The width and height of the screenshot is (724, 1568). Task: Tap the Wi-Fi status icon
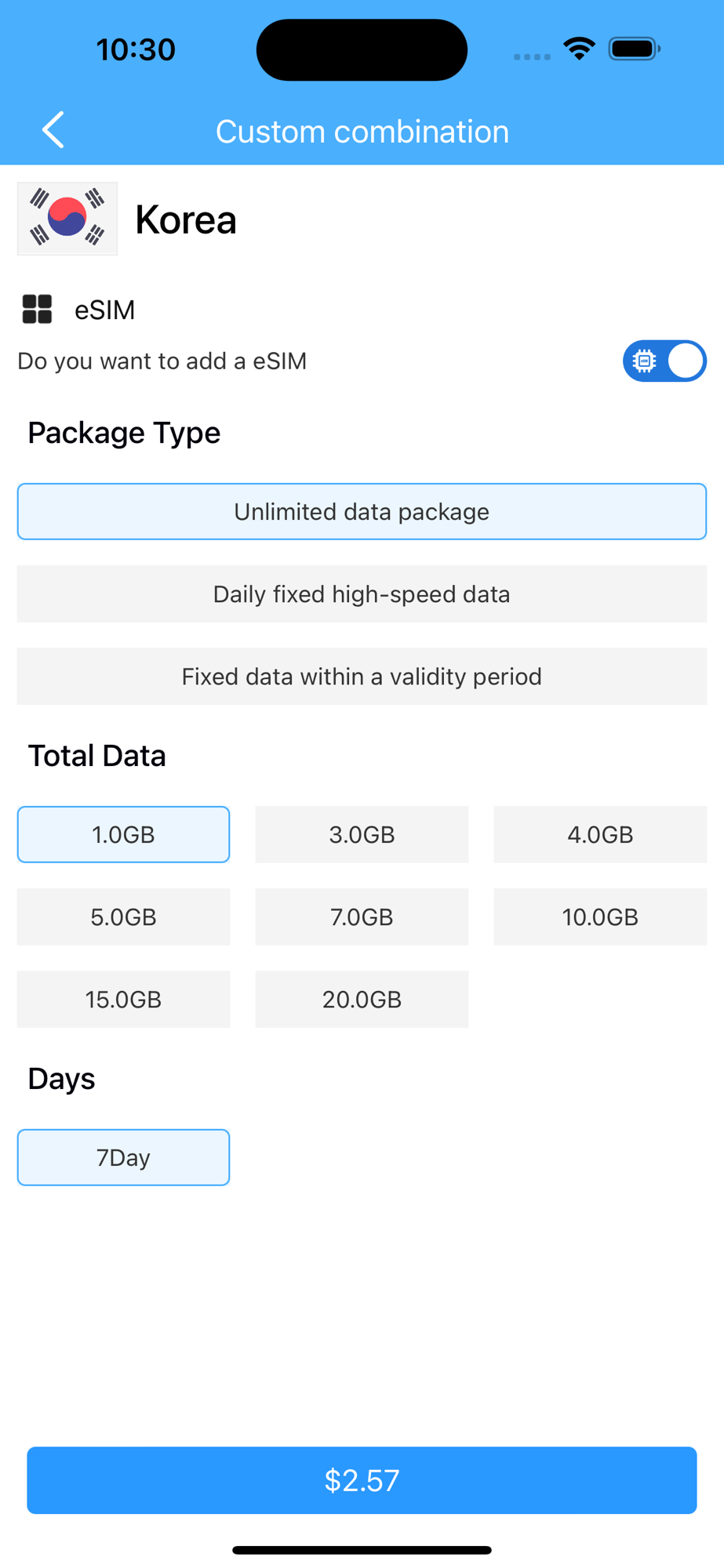579,50
